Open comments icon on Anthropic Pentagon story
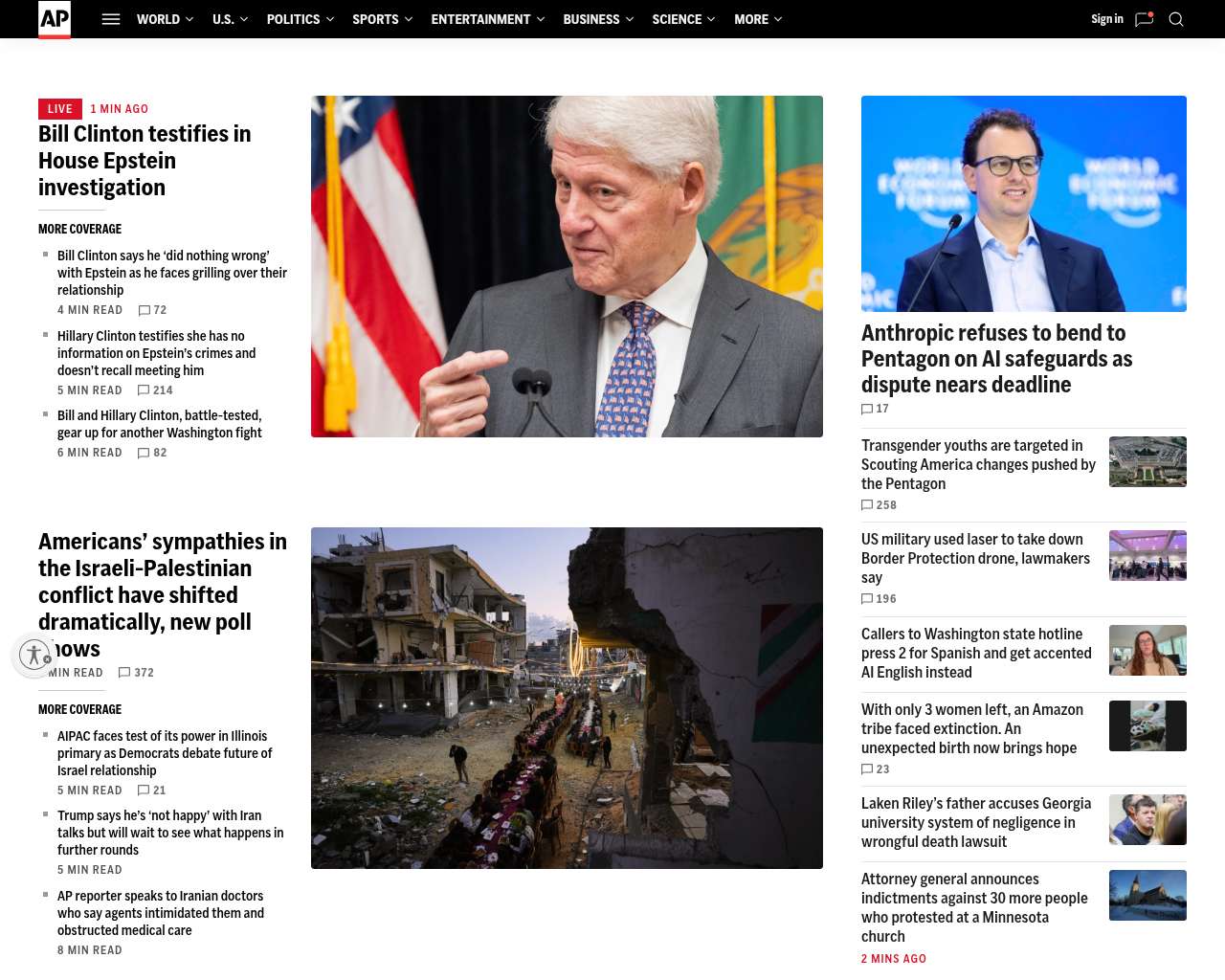This screenshot has height=980, width=1225. pyautogui.click(x=867, y=410)
